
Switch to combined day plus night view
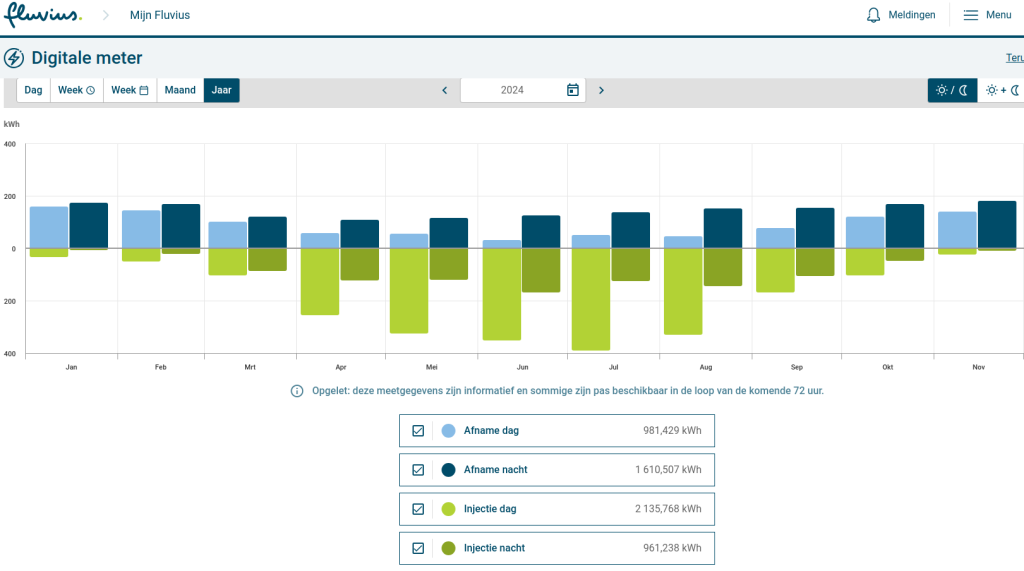[x=1002, y=90]
